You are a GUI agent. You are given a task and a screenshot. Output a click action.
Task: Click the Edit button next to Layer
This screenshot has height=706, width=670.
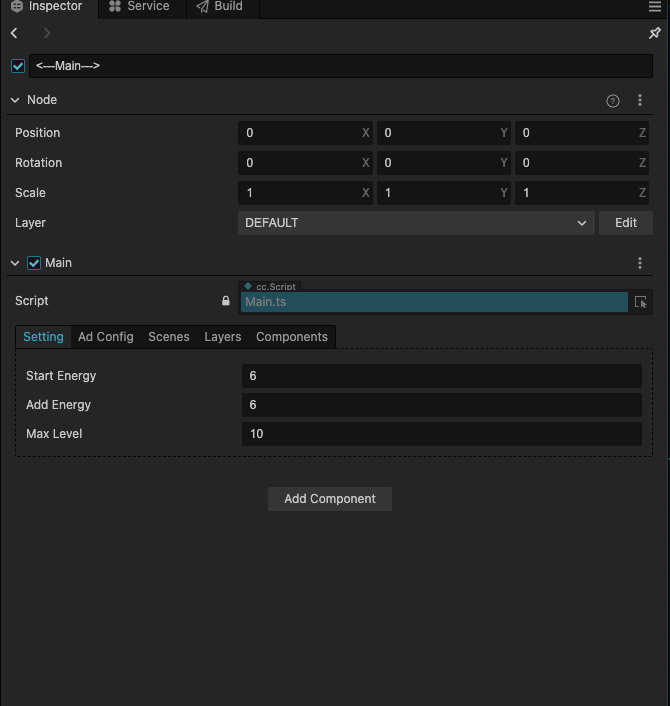click(625, 223)
